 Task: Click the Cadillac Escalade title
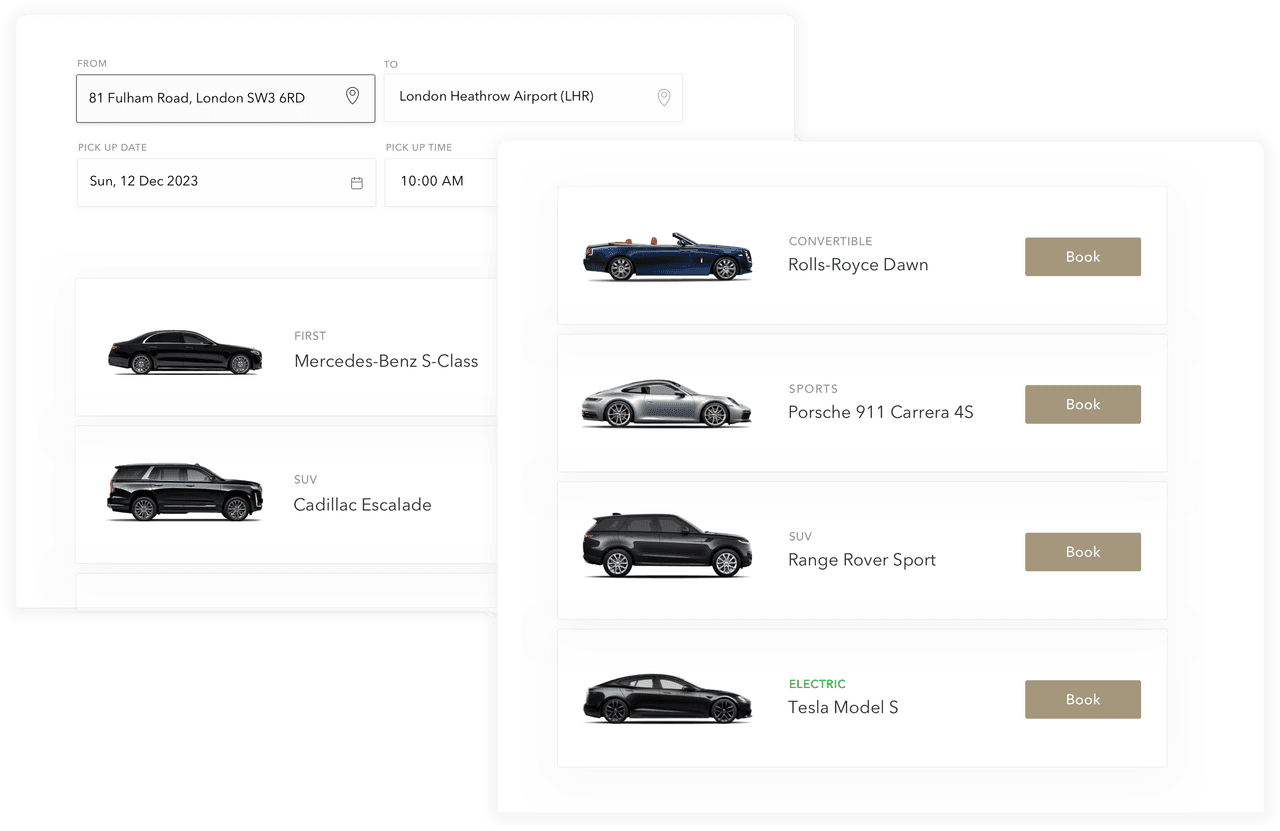(x=362, y=505)
